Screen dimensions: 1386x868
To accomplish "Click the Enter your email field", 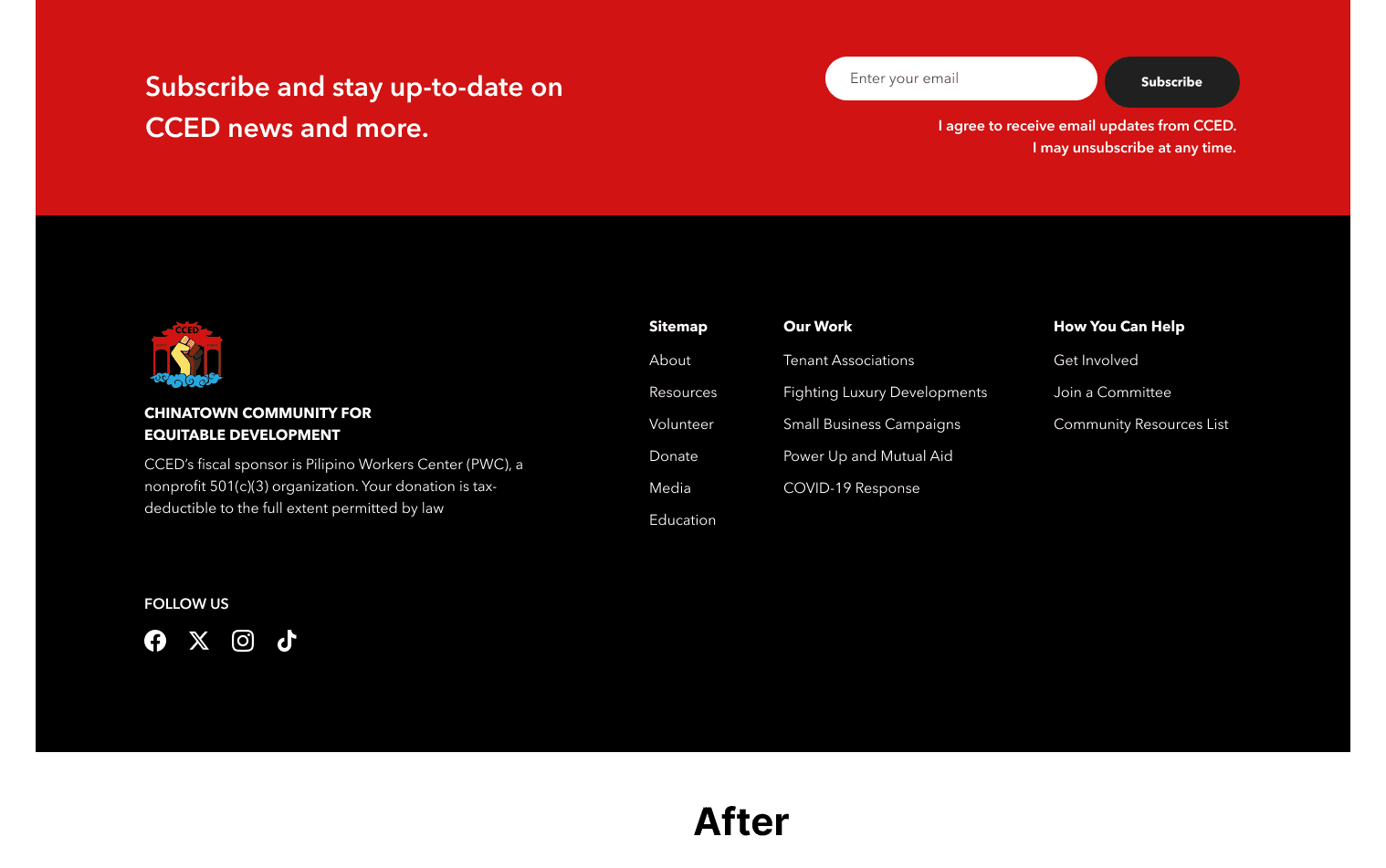I will [961, 78].
